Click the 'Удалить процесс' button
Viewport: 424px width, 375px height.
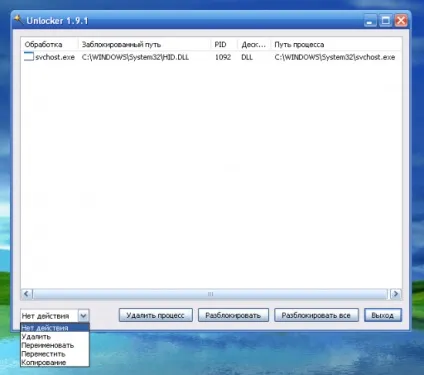coord(155,315)
